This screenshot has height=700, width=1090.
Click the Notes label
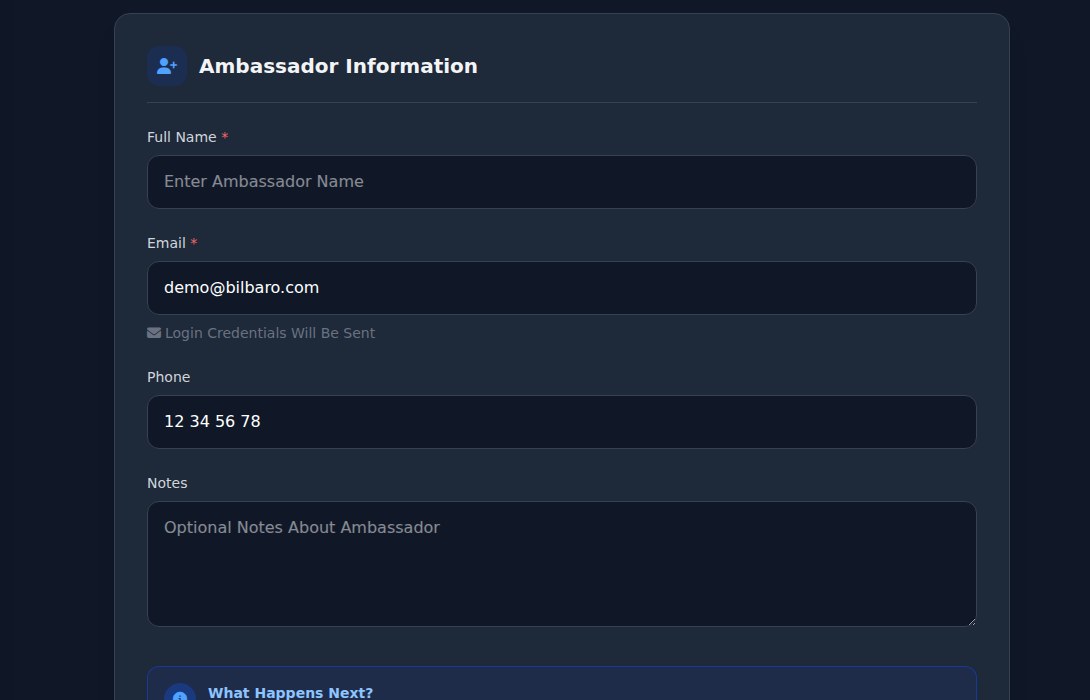(167, 483)
